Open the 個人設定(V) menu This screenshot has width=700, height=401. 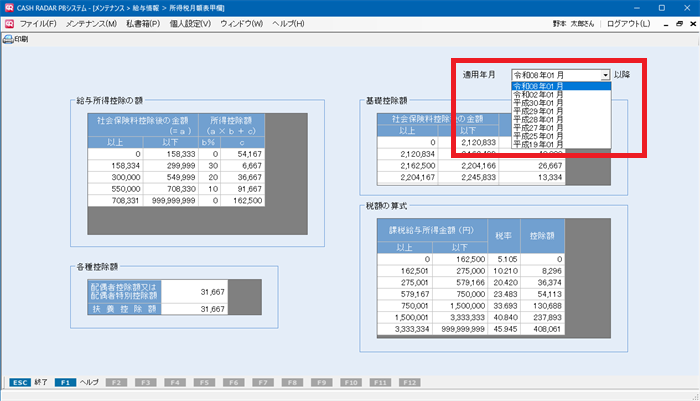point(190,23)
